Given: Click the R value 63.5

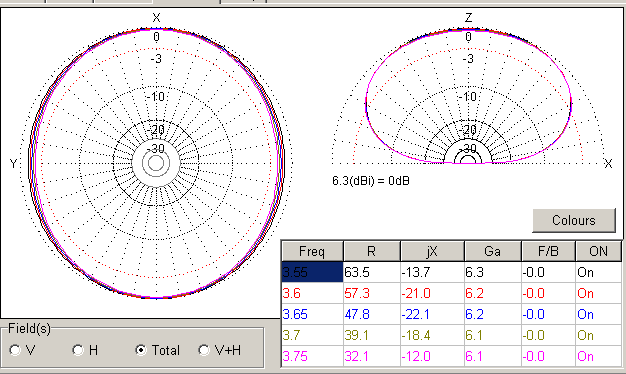Looking at the screenshot, I should pos(372,272).
